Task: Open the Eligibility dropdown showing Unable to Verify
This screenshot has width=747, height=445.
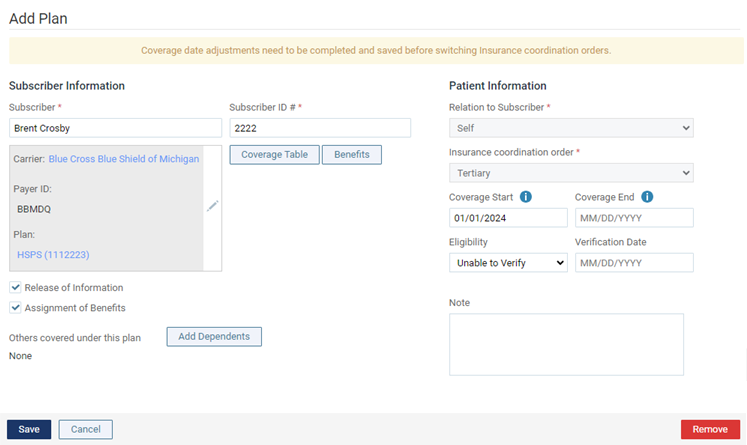Action: 508,263
